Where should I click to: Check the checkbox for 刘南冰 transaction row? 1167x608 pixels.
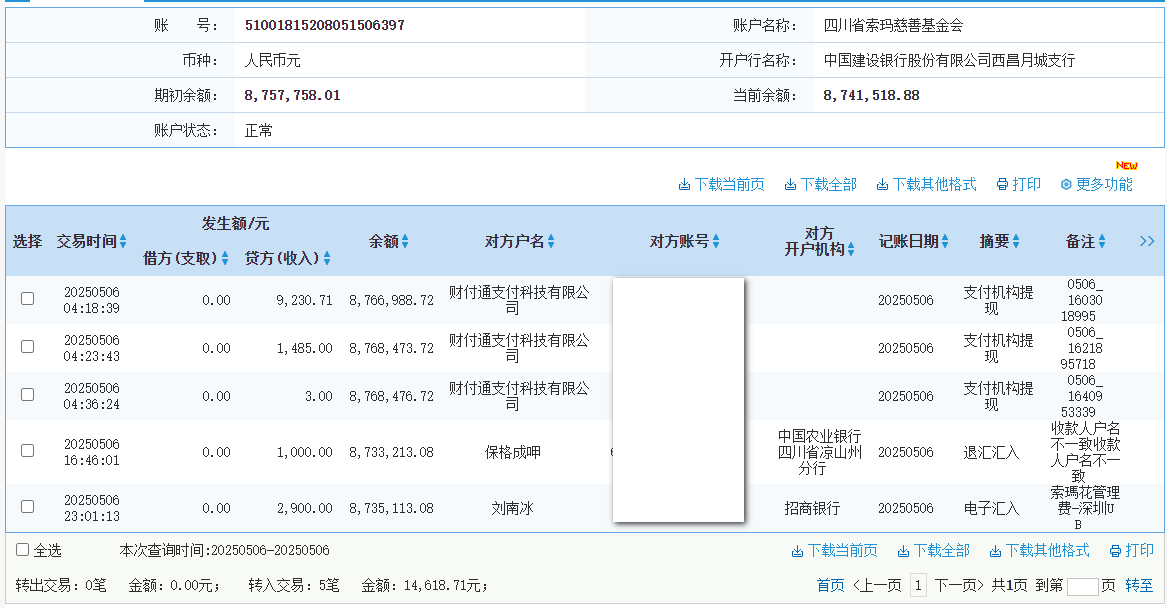pyautogui.click(x=26, y=507)
